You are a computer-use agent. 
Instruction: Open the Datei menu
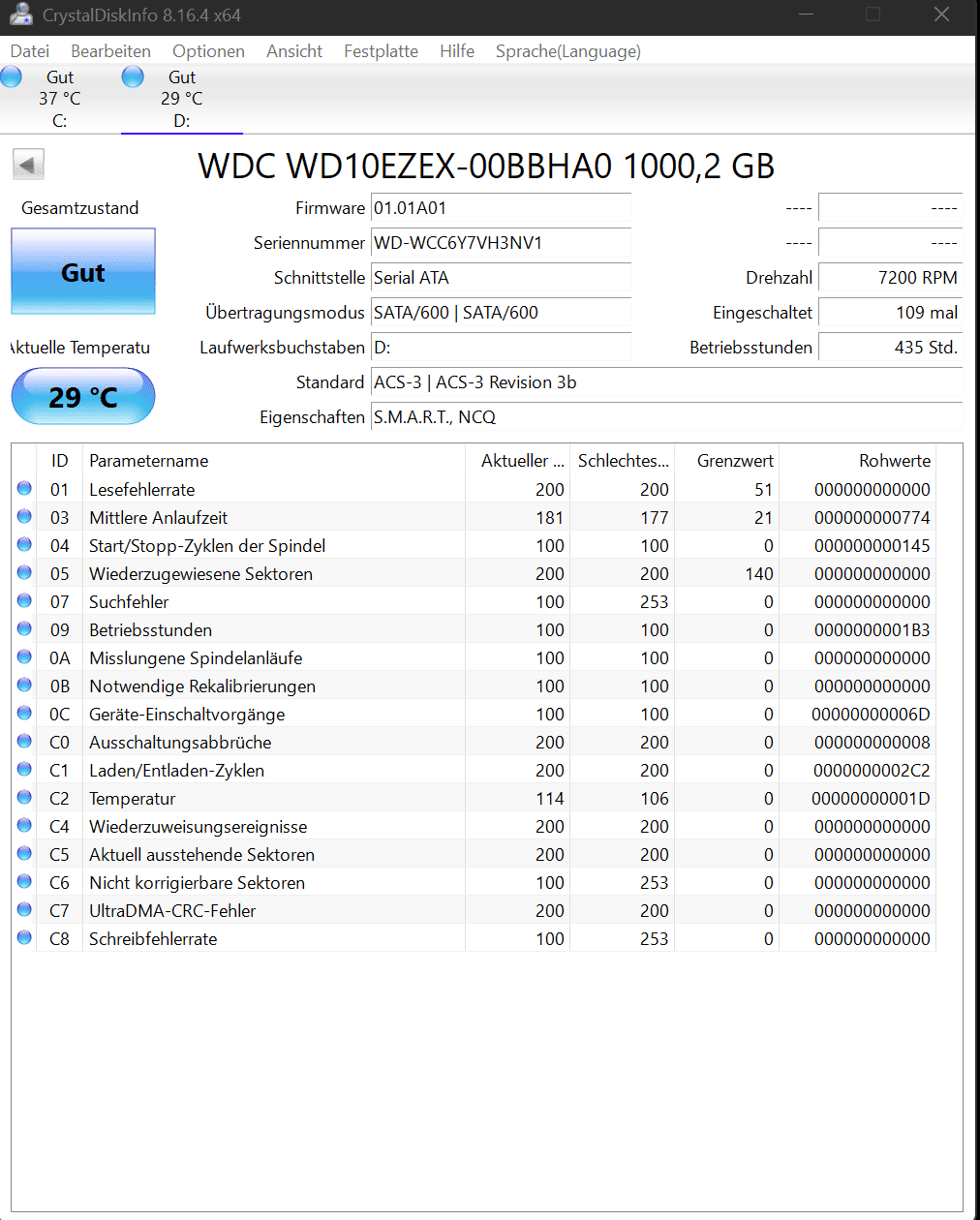point(30,51)
